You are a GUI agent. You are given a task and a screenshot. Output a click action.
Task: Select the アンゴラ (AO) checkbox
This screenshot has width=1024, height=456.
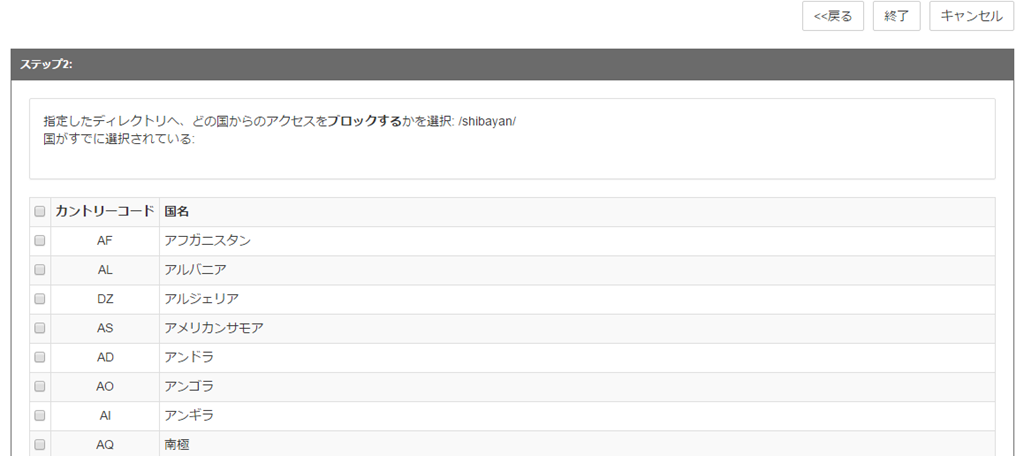coord(40,386)
